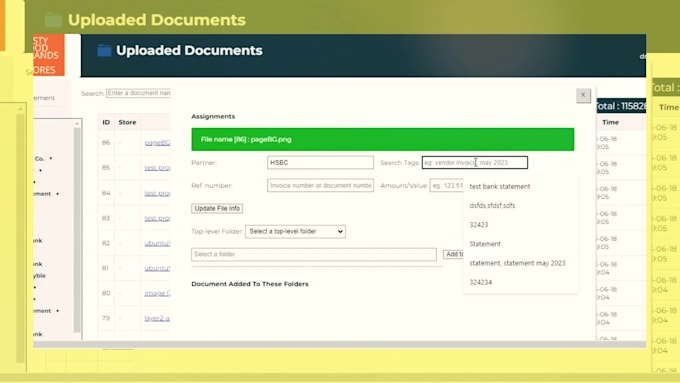The width and height of the screenshot is (680, 383).
Task: Open the Select a top-level folder dropdown
Action: coord(295,232)
